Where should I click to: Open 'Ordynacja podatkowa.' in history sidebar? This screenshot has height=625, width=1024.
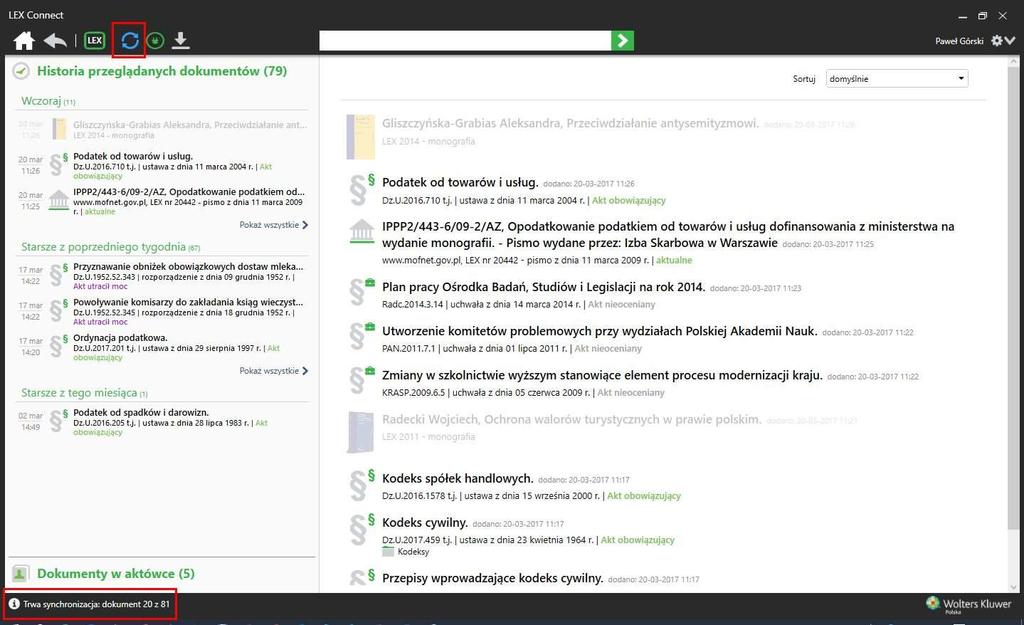[120, 338]
